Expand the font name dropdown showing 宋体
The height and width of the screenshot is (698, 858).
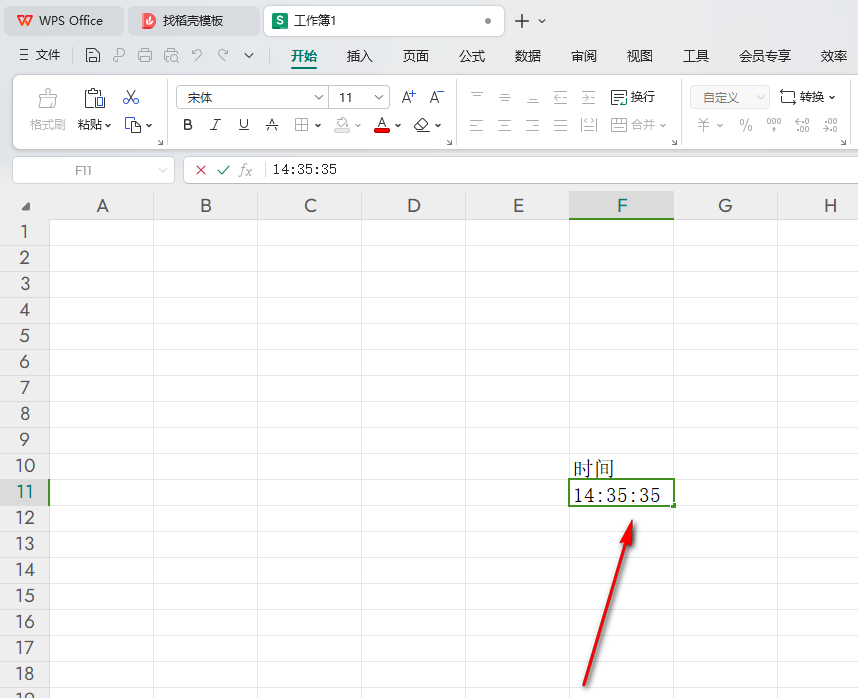coord(319,97)
